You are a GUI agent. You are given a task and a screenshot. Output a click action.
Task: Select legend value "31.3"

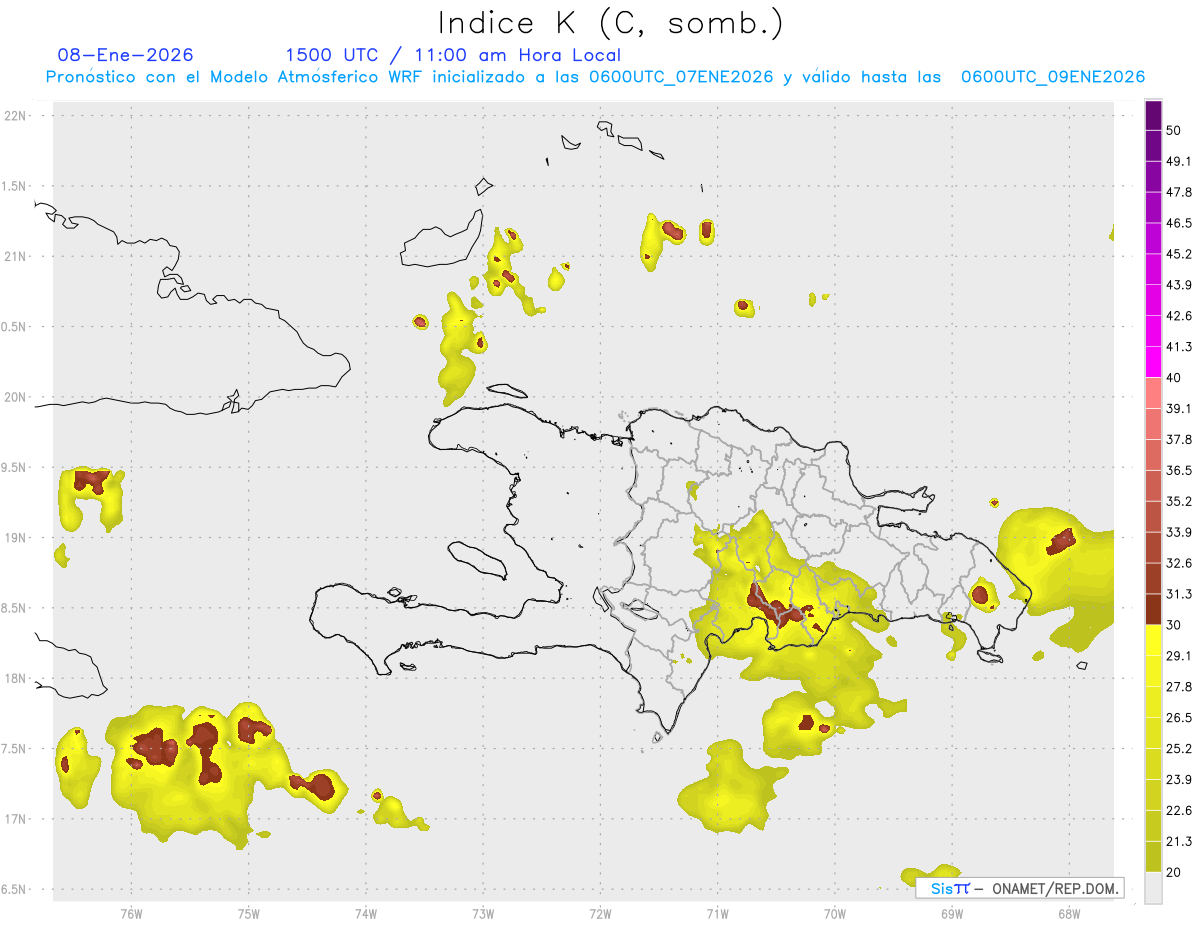pos(1179,595)
